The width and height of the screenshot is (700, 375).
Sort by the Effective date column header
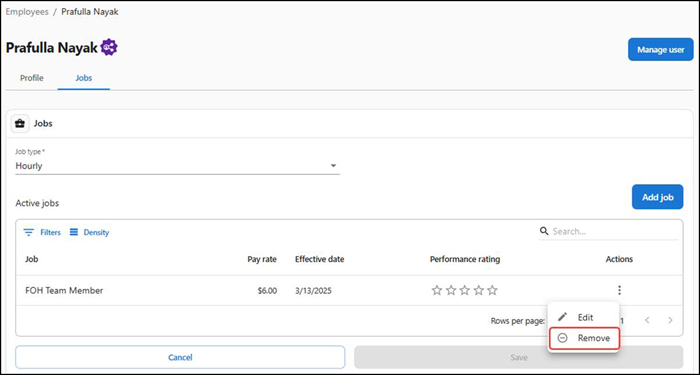[320, 259]
